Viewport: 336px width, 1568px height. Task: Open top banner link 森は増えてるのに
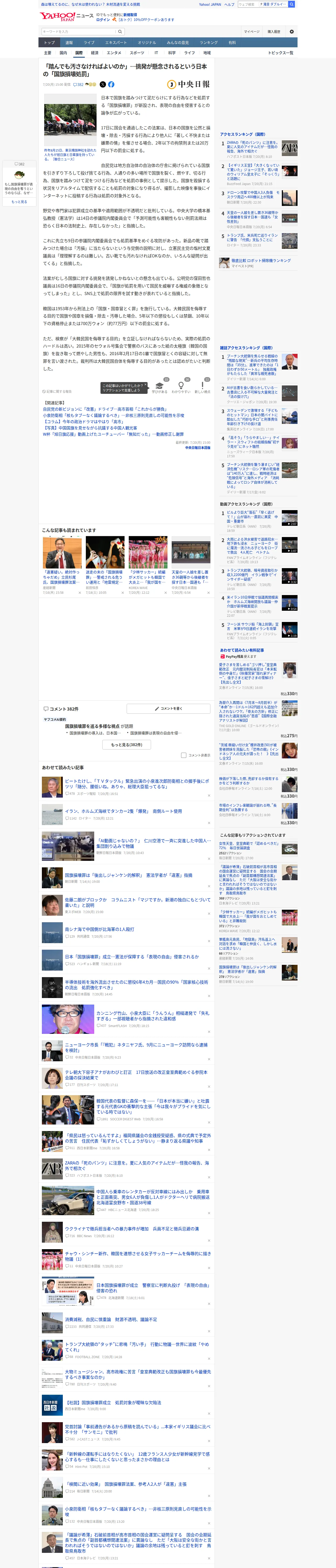tap(90, 4)
